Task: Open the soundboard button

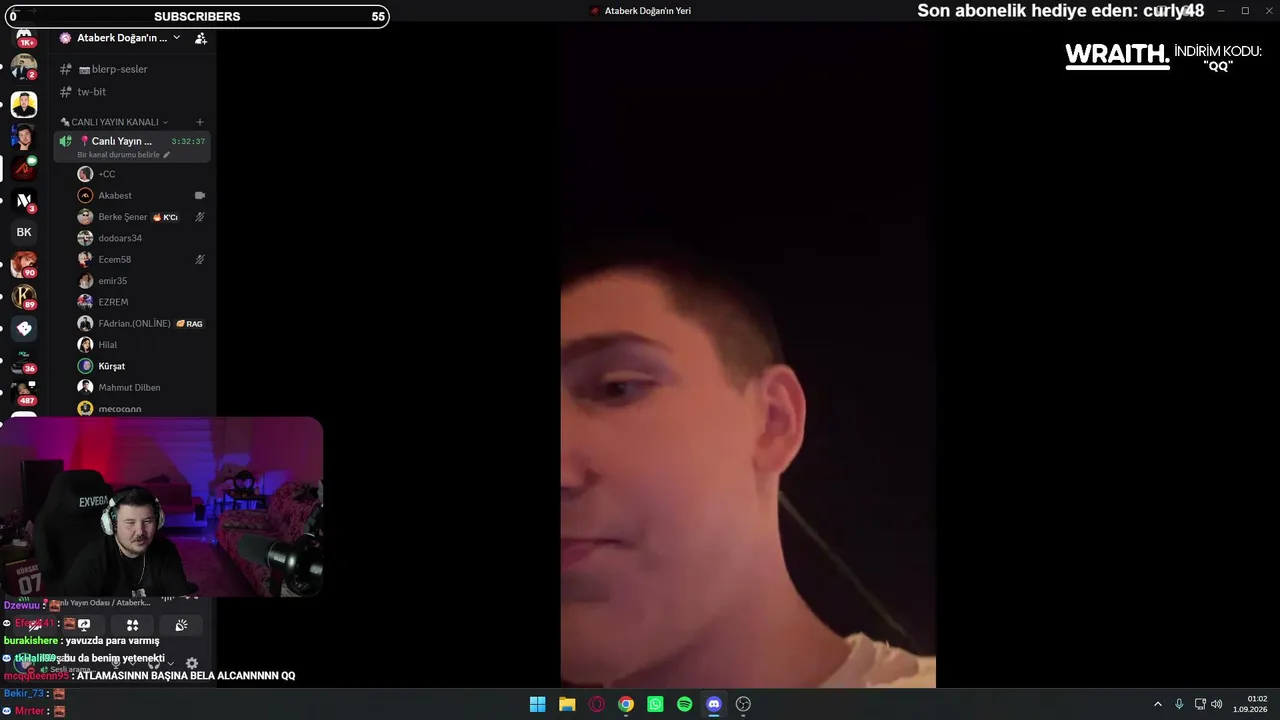Action: (181, 625)
